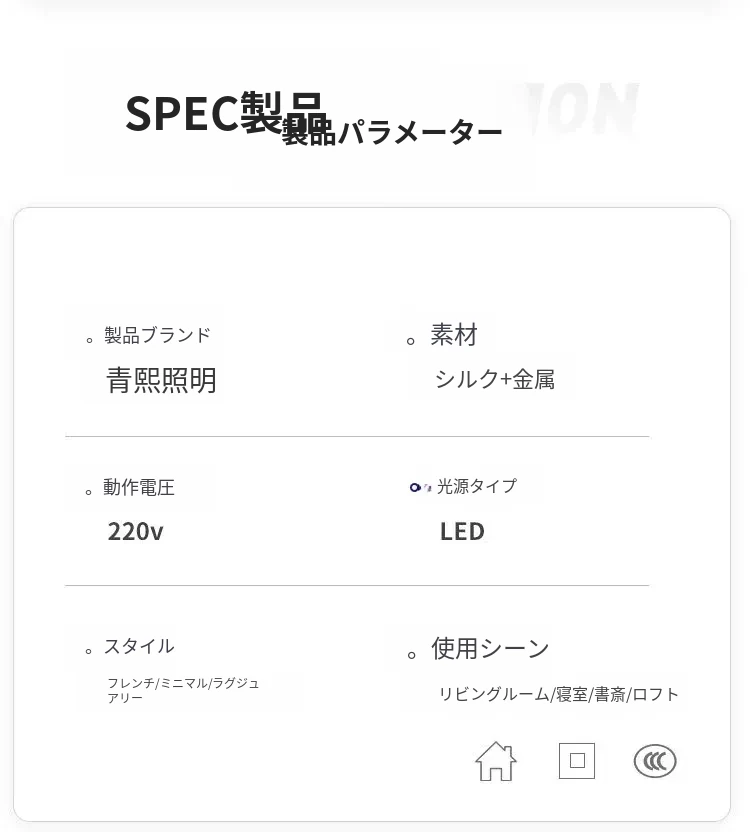Select the リビングルーム/寝室/書斎/ロフト scene text
This screenshot has height=832, width=750.
[558, 694]
